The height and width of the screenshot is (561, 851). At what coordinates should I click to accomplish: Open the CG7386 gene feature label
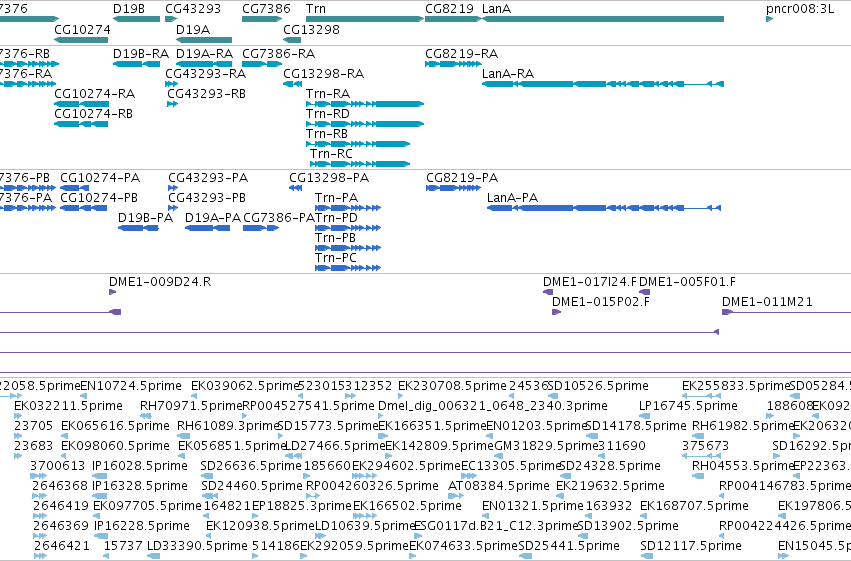click(266, 9)
